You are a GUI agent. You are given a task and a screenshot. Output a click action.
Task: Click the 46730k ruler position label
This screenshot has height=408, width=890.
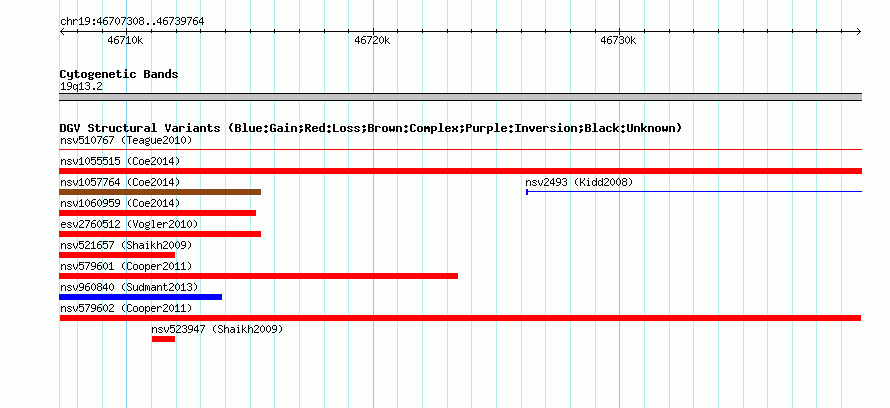pos(618,41)
